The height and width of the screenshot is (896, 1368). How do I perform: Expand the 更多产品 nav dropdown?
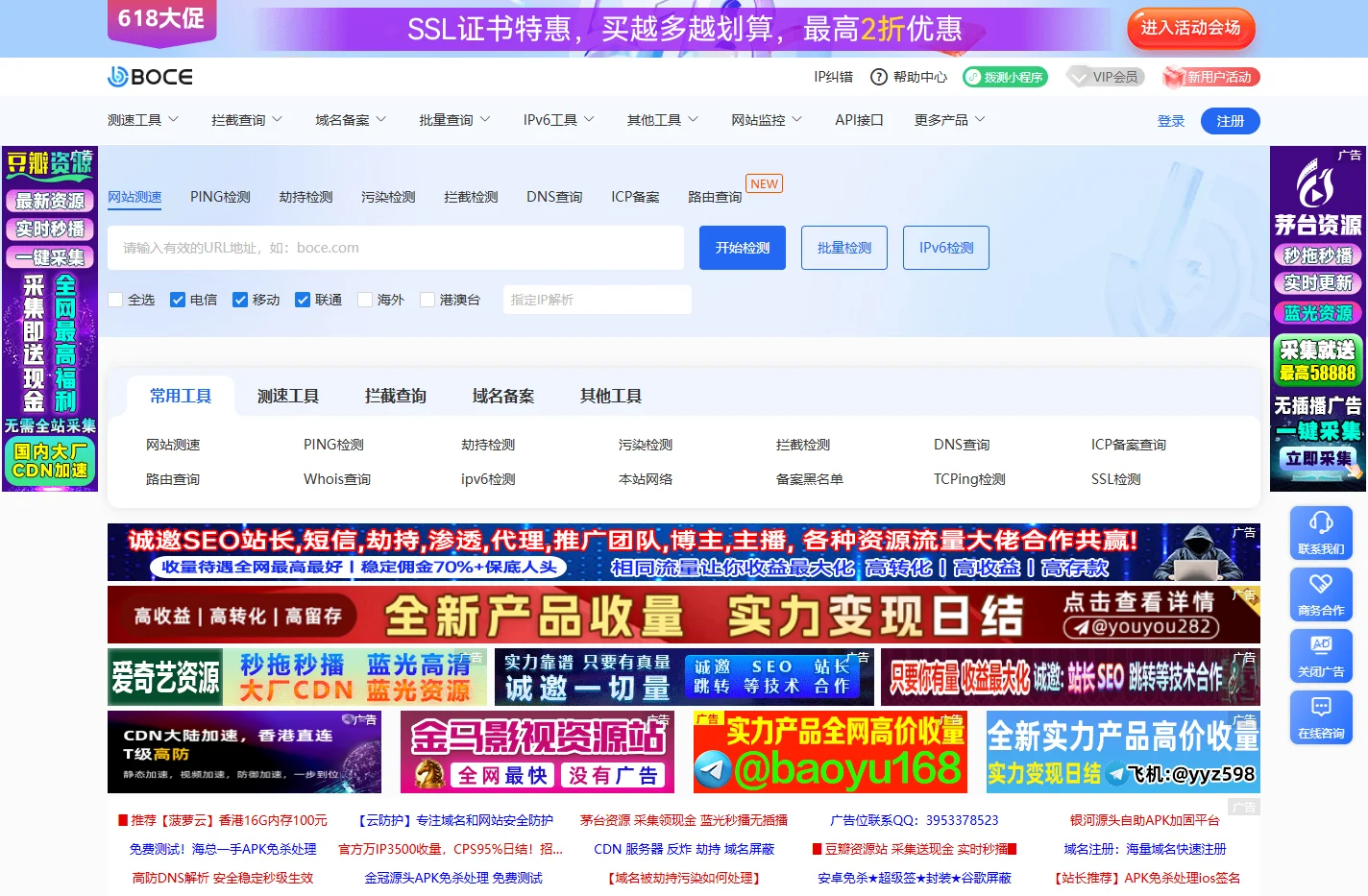click(950, 120)
